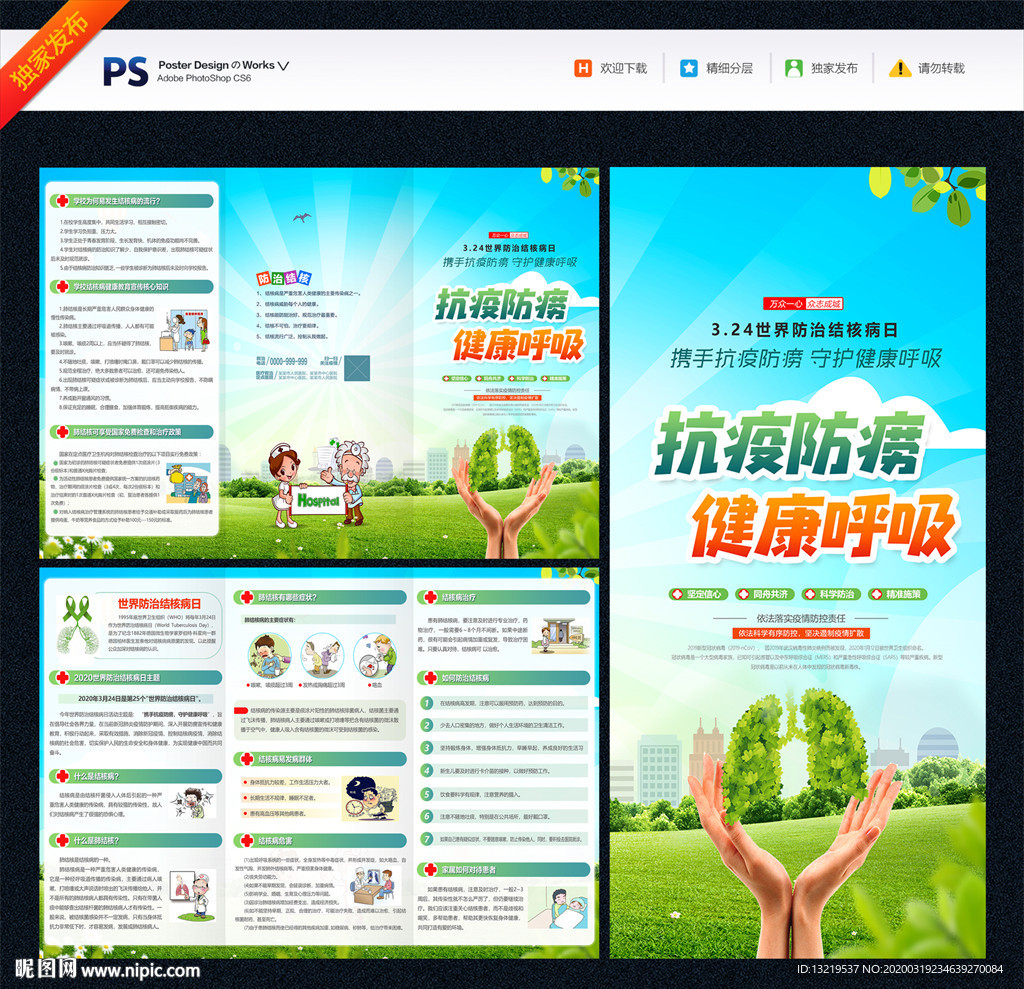Click the 科学防治 pill on the large poster
The image size is (1024, 989).
[831, 594]
